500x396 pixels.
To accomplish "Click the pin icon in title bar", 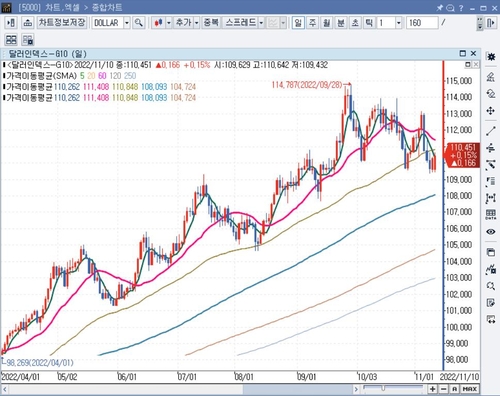I will pyautogui.click(x=440, y=8).
